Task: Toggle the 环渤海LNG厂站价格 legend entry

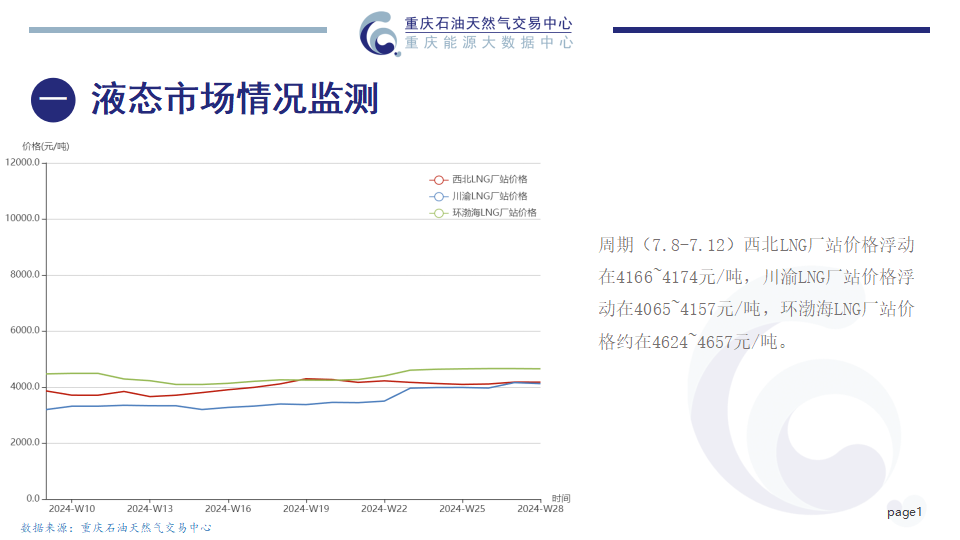Action: [x=483, y=212]
